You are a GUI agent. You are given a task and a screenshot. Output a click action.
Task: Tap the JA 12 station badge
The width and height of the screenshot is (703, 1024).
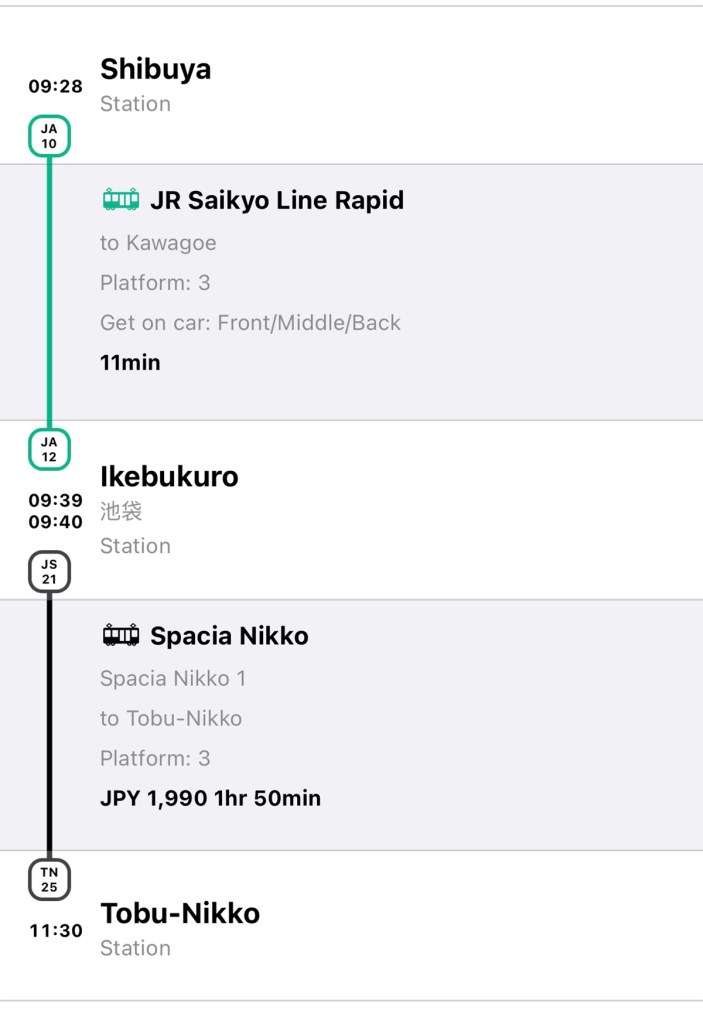[x=49, y=450]
